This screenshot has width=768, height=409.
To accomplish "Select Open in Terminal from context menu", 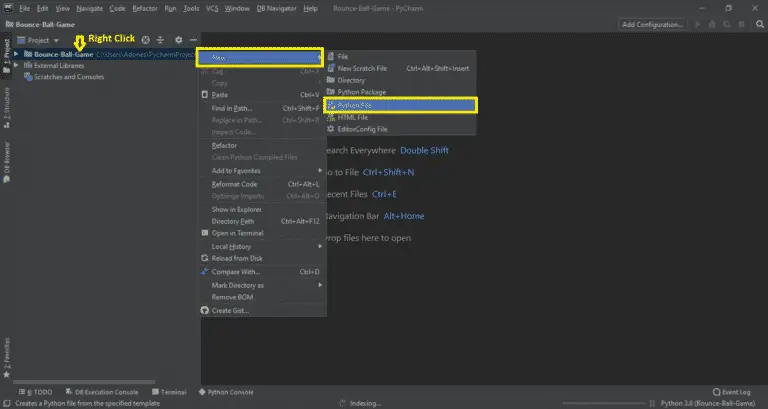I will 236,233.
